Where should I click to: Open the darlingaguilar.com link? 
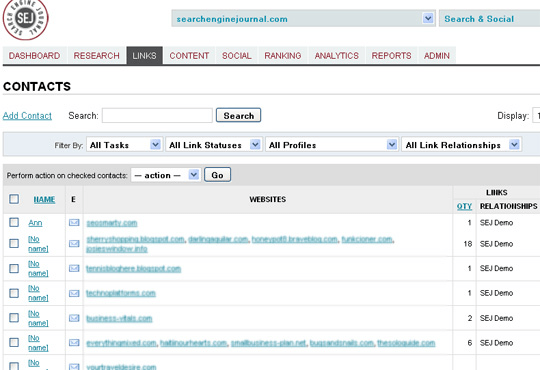pyautogui.click(x=218, y=239)
